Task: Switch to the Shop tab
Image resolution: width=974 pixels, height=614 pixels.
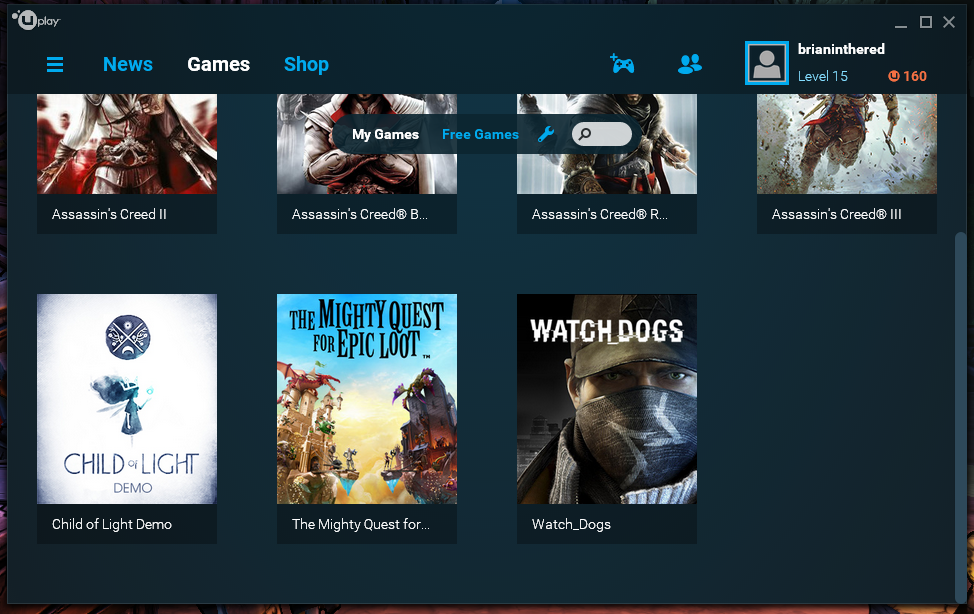Action: coord(306,65)
